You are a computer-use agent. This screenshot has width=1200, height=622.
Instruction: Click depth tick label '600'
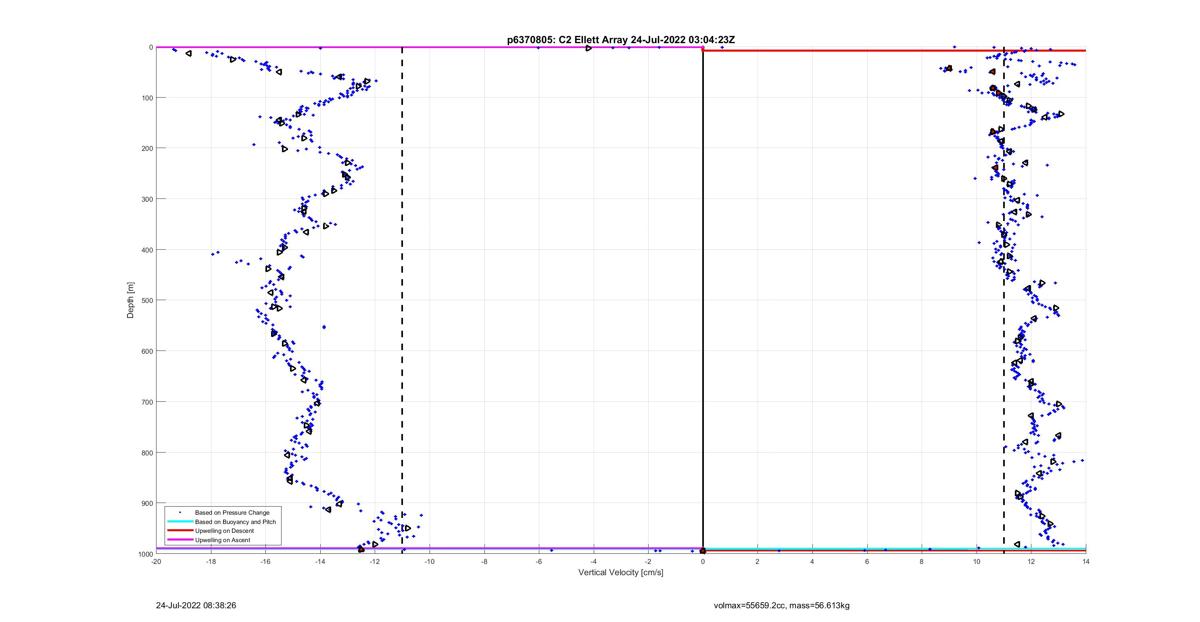click(146, 351)
